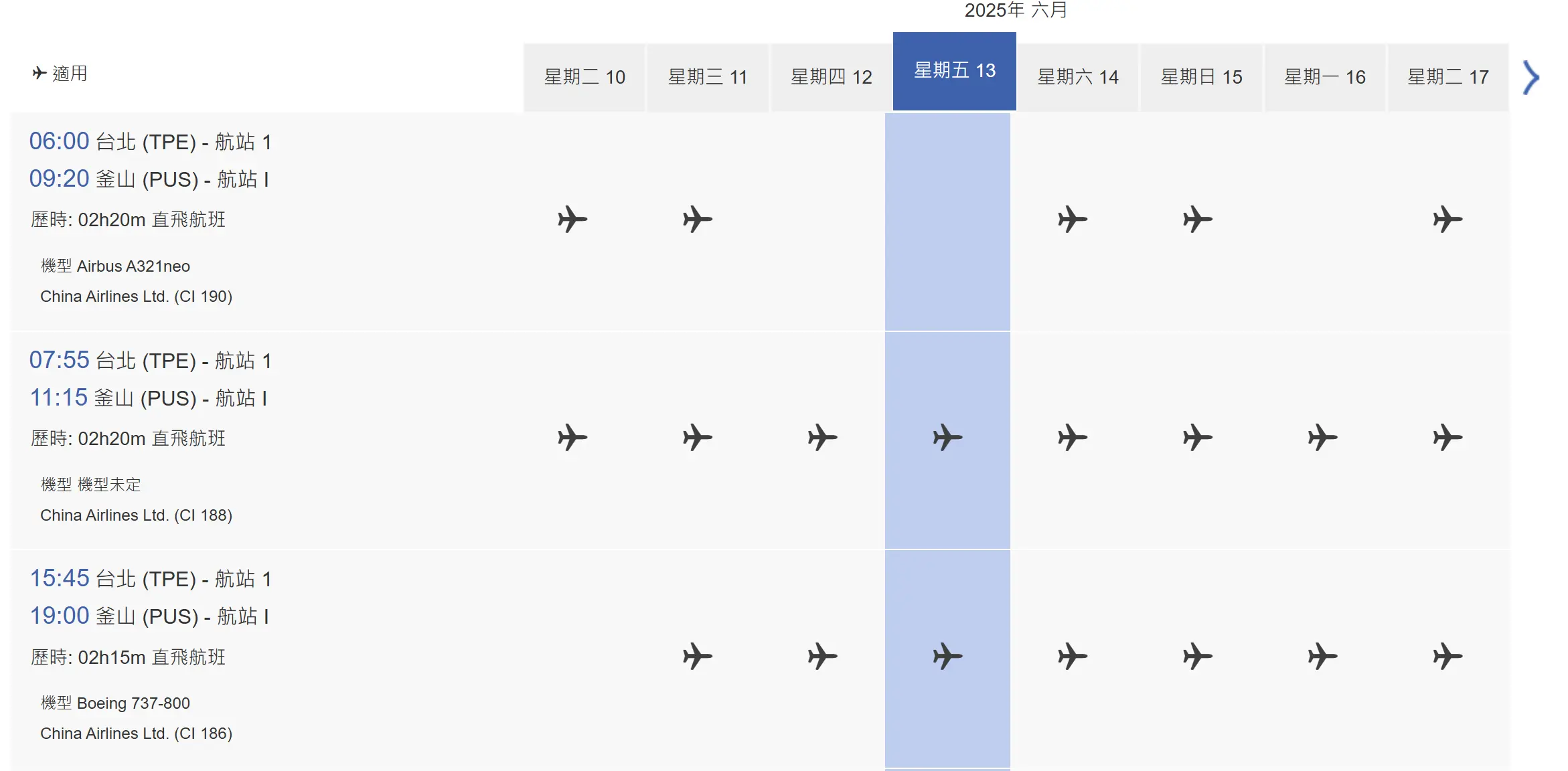Select the 星期二 10 date tab
Viewport: 1568px width, 771px height.
[x=584, y=78]
